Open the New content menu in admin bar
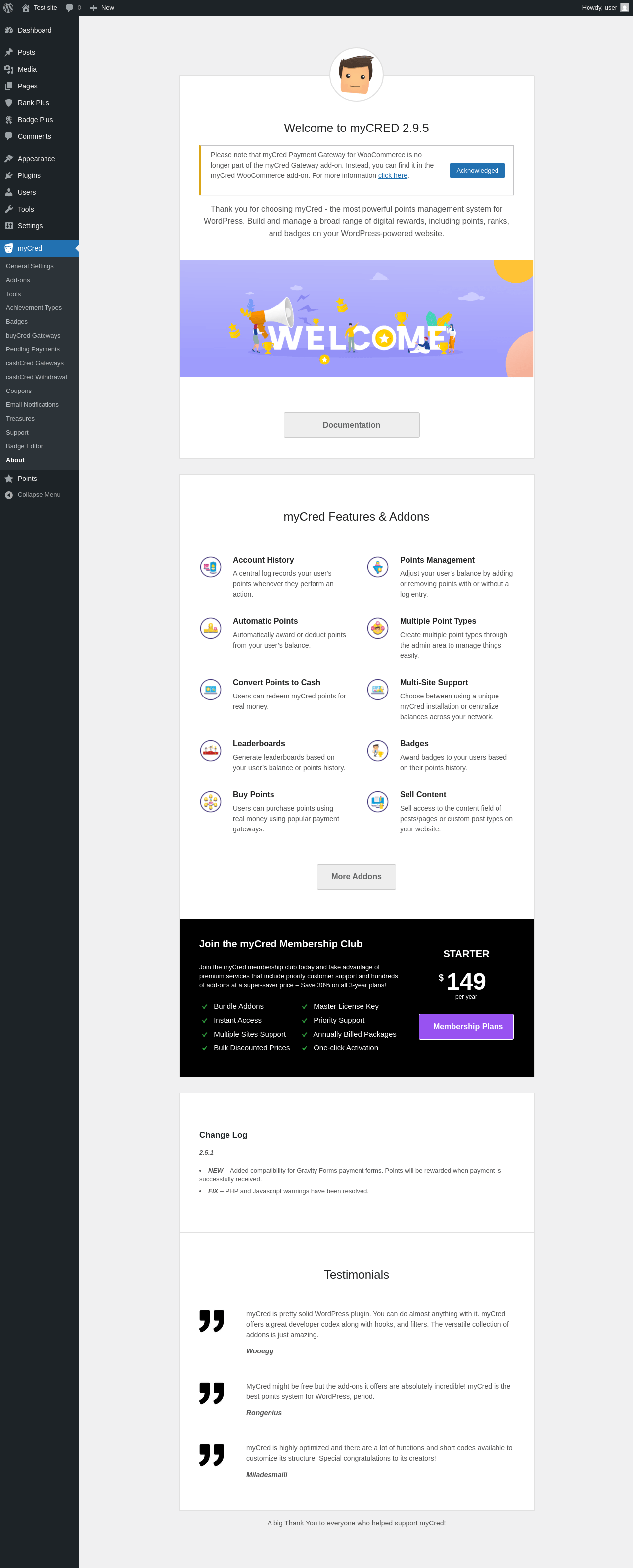633x1568 pixels. pyautogui.click(x=102, y=8)
